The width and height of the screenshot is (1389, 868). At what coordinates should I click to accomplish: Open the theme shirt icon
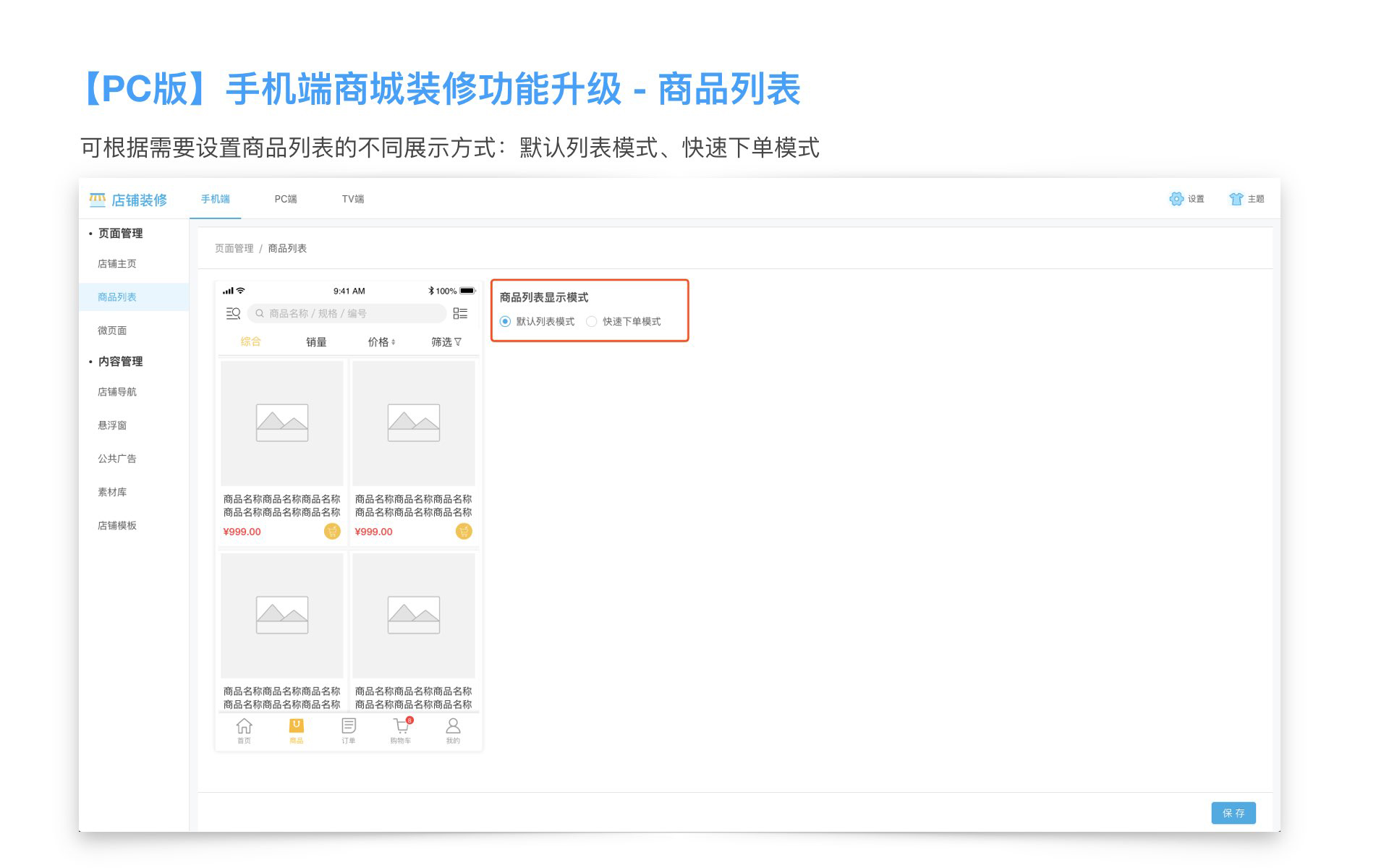pyautogui.click(x=1236, y=199)
